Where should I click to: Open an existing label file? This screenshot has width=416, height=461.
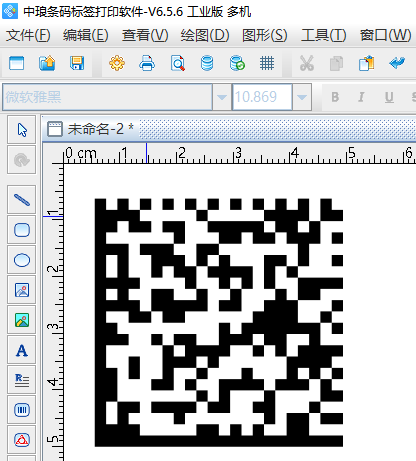(47, 63)
